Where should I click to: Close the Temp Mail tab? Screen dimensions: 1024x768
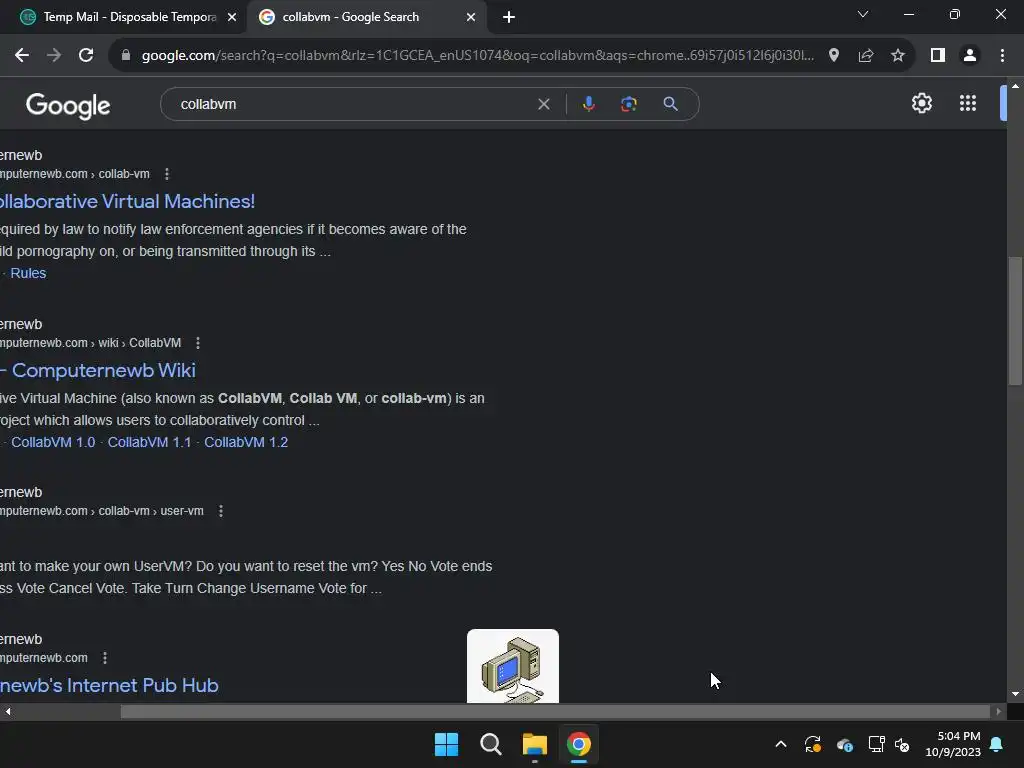coord(232,17)
